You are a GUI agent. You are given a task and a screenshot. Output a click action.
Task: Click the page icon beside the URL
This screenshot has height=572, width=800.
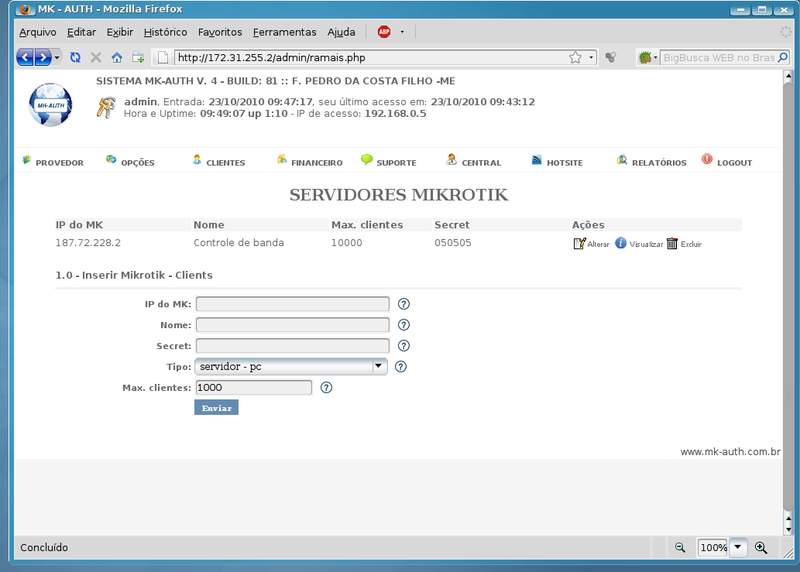pyautogui.click(x=162, y=57)
